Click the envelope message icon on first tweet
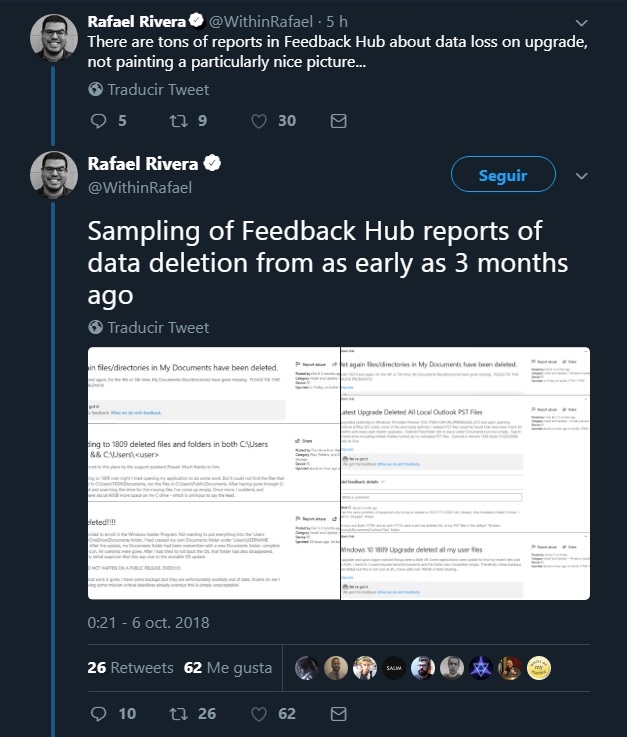 (x=338, y=121)
